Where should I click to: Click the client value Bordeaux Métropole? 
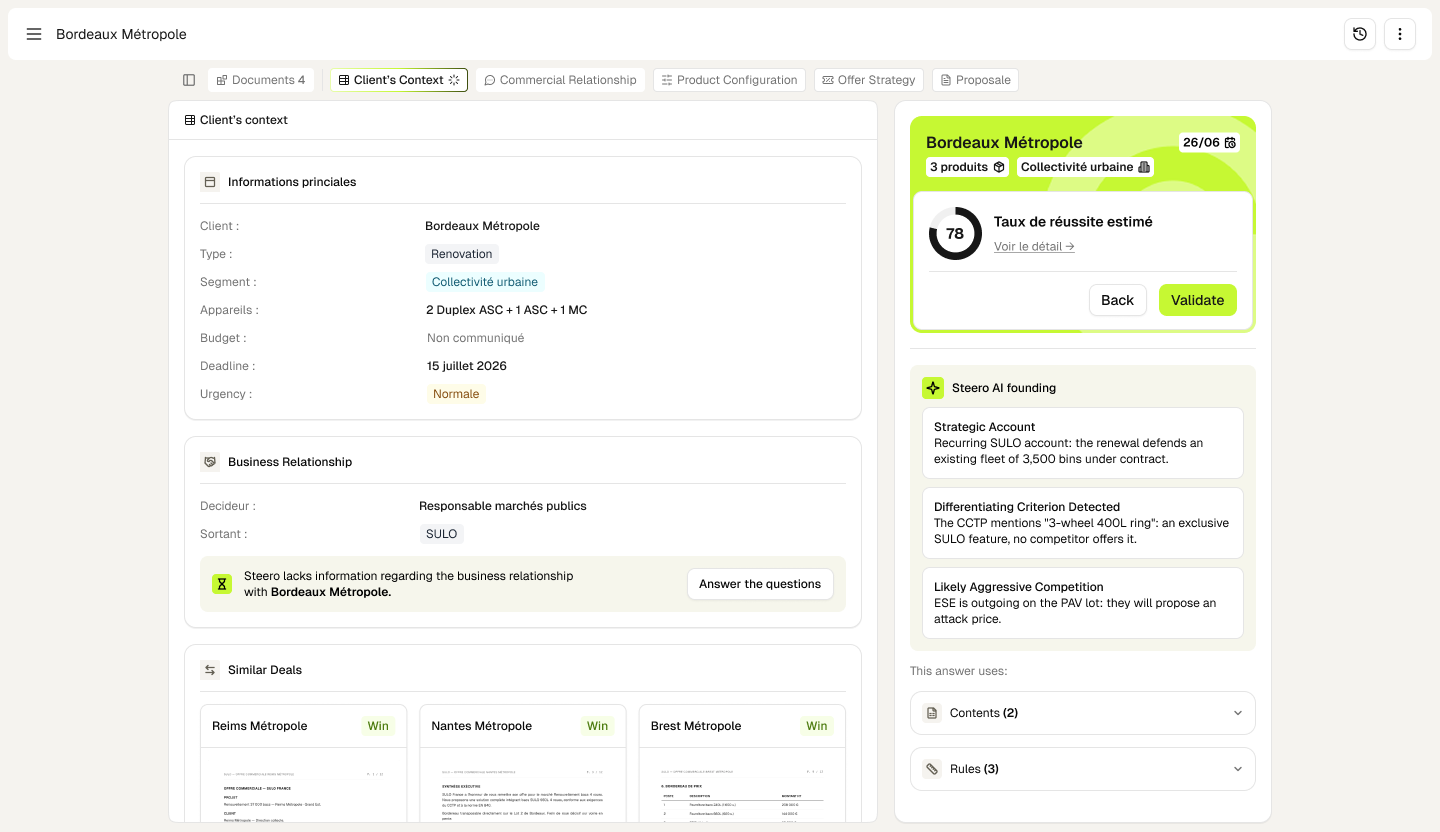pyautogui.click(x=482, y=226)
